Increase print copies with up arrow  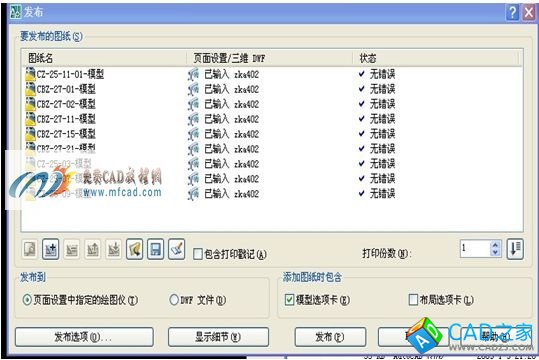[x=495, y=244]
